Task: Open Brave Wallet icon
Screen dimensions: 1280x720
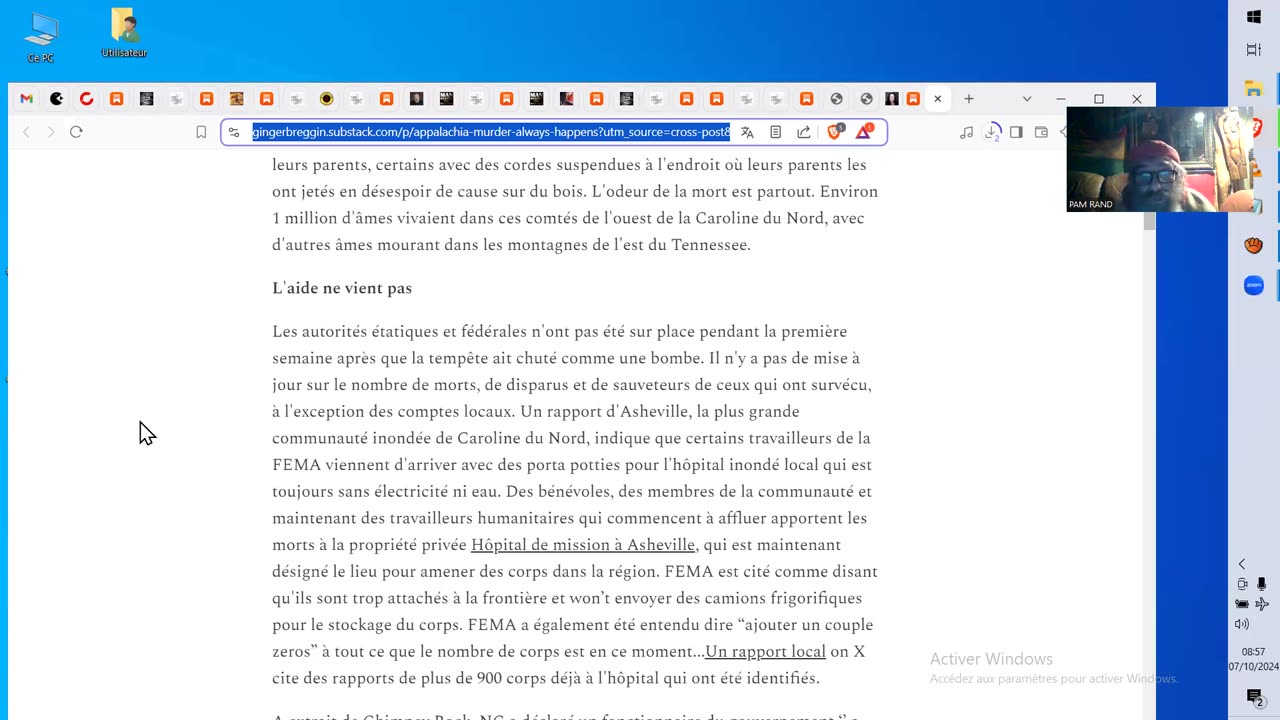Action: click(x=1041, y=132)
